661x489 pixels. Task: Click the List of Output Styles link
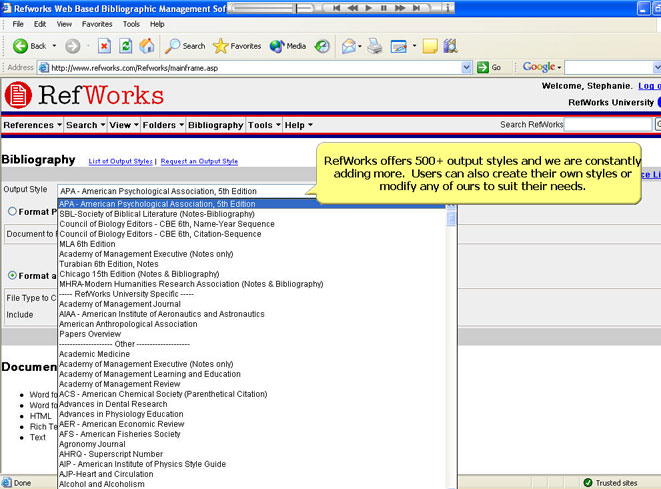click(x=120, y=161)
